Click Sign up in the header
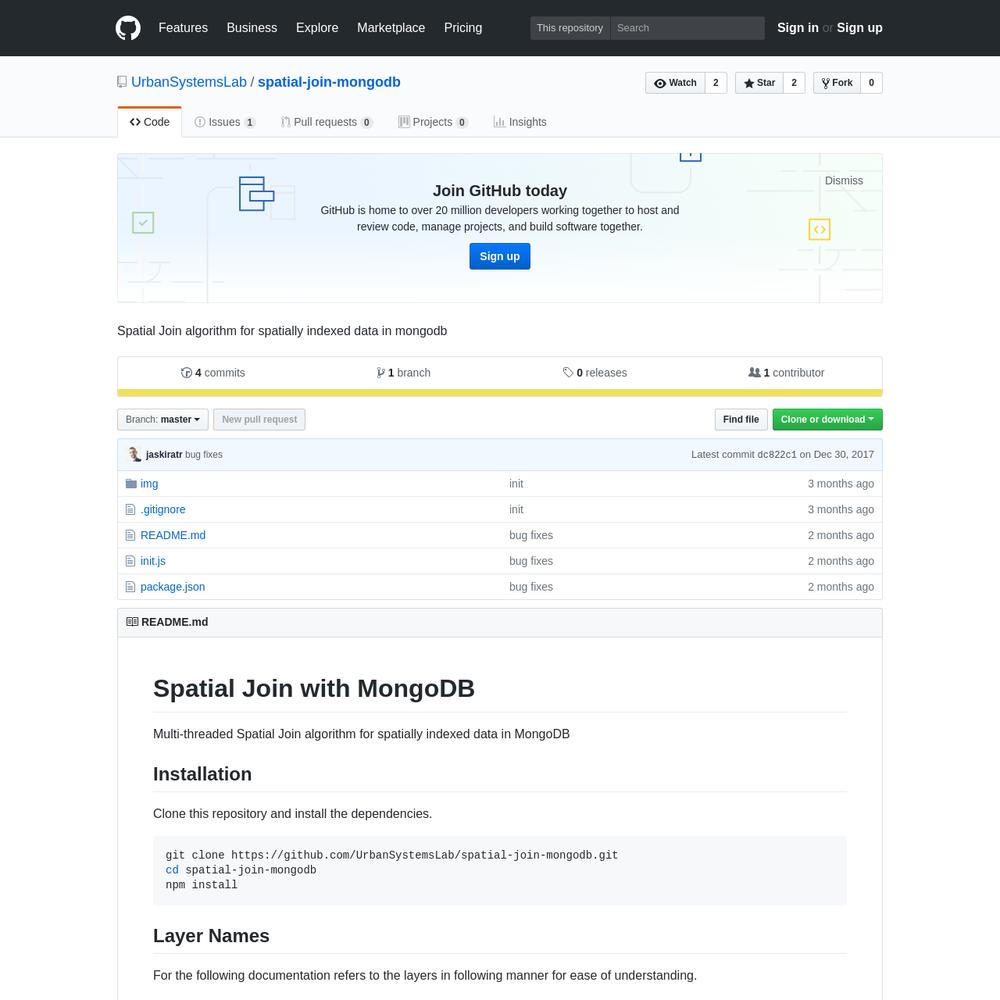 tap(860, 28)
